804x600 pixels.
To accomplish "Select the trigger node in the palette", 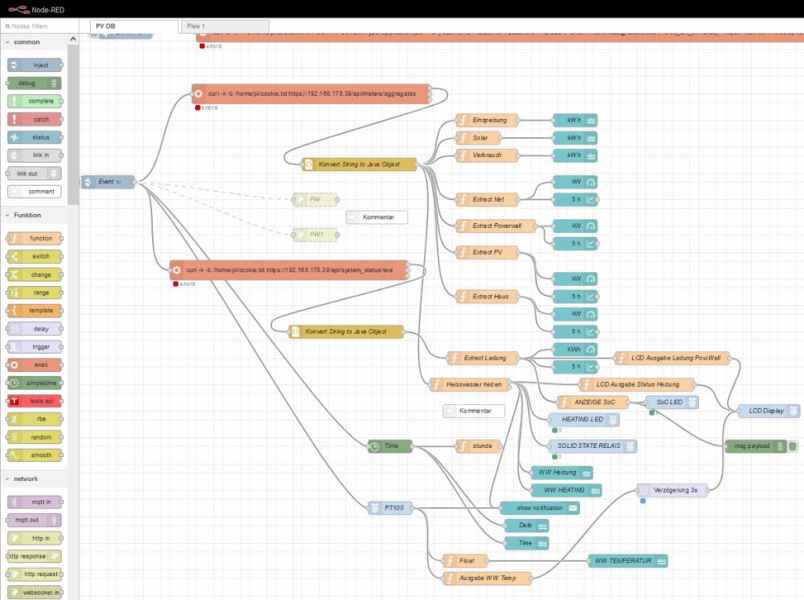I will [34, 347].
